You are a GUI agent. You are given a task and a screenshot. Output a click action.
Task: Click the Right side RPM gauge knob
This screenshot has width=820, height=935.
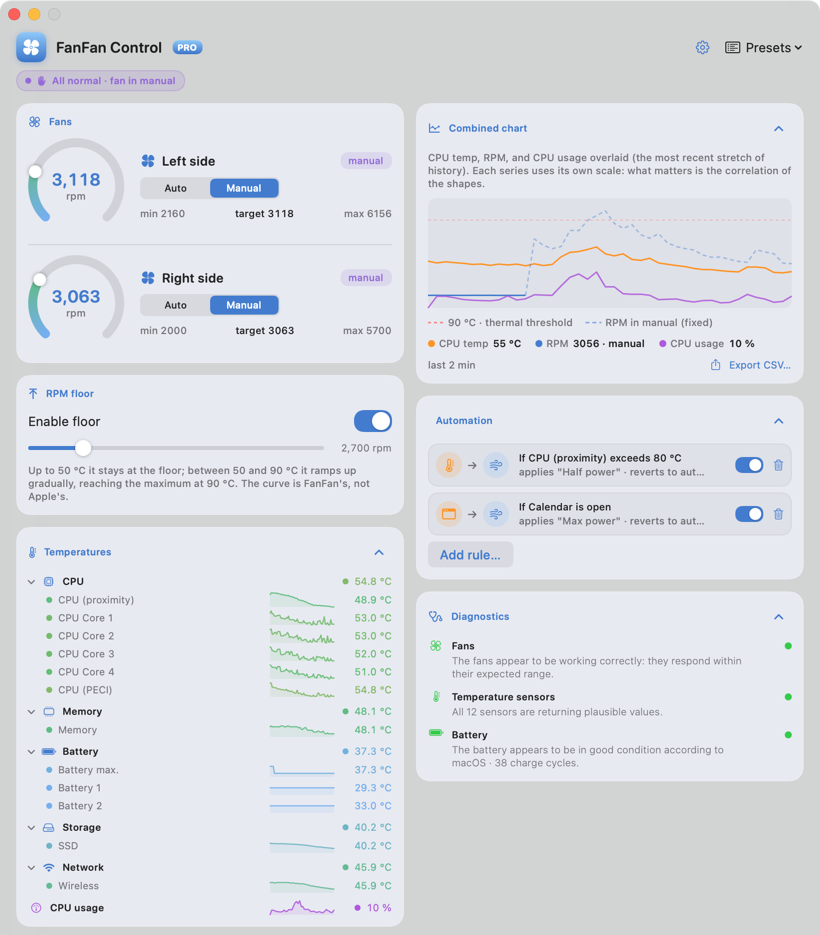coord(39,279)
